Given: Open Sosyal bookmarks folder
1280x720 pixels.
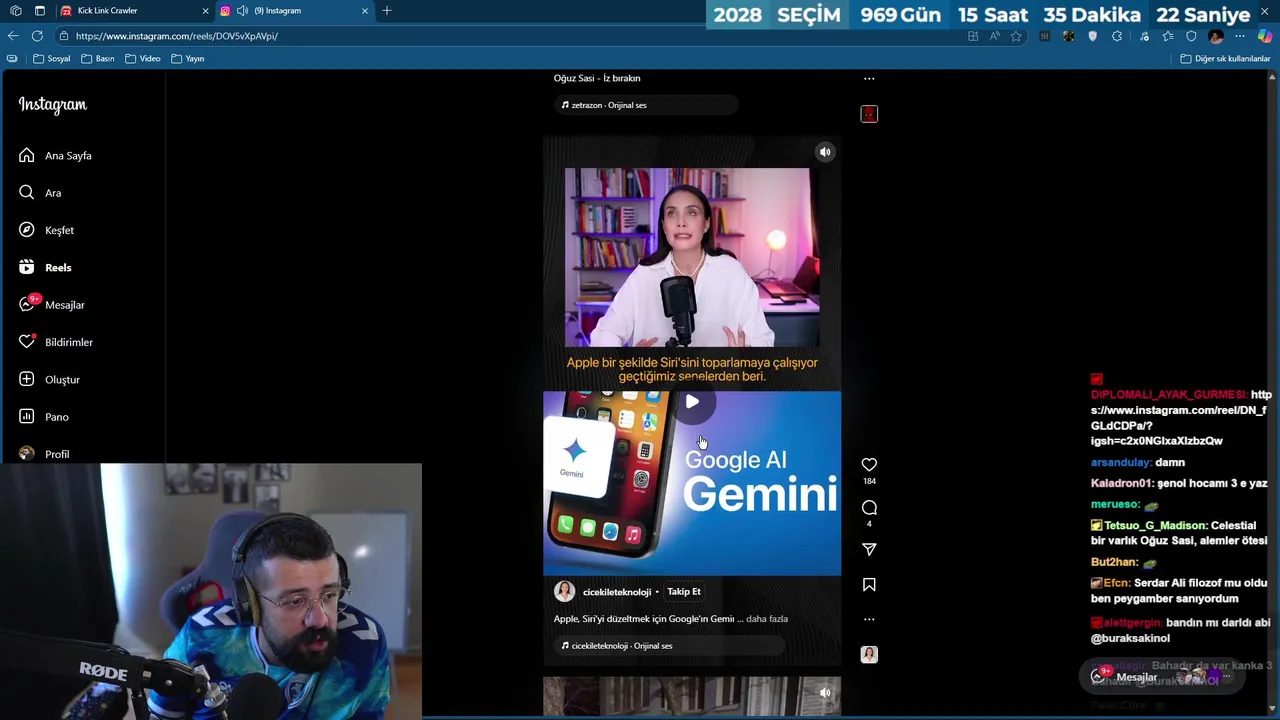Looking at the screenshot, I should tap(52, 59).
